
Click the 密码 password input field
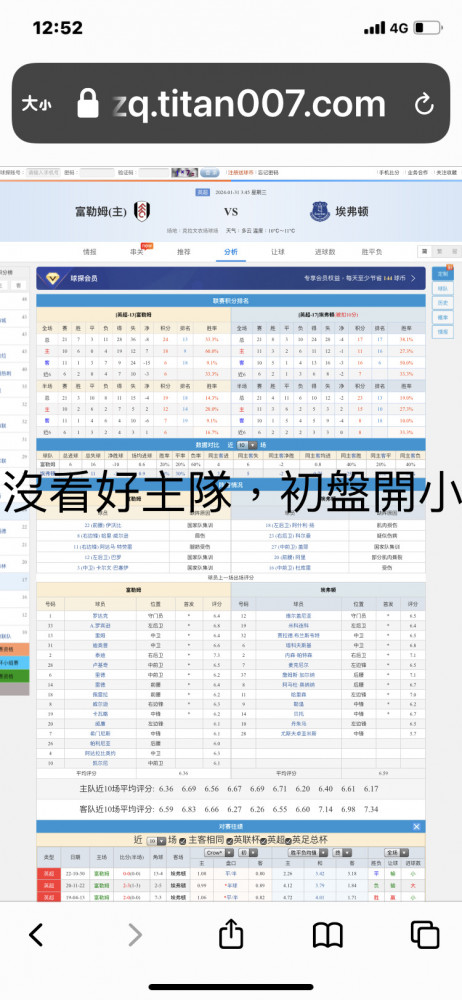[98, 173]
